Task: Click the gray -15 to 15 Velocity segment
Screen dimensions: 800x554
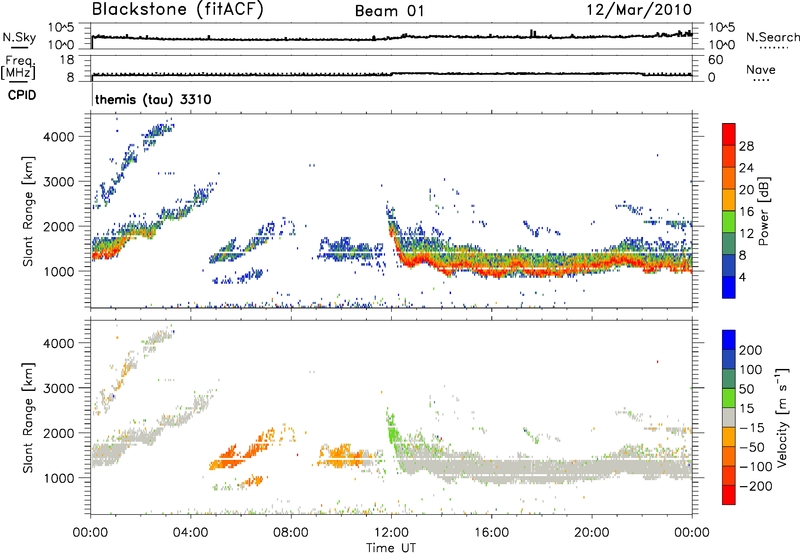Action: (x=729, y=417)
